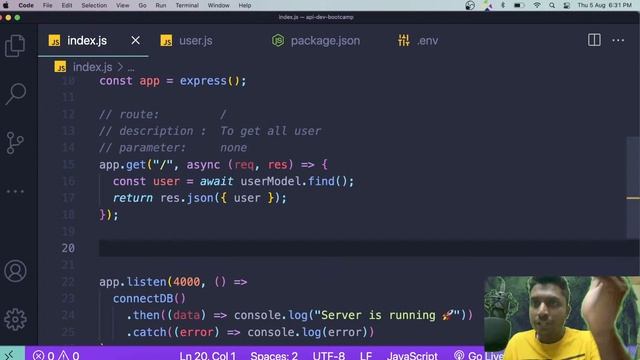
Task: Split the editor to the right
Action: coord(594,40)
